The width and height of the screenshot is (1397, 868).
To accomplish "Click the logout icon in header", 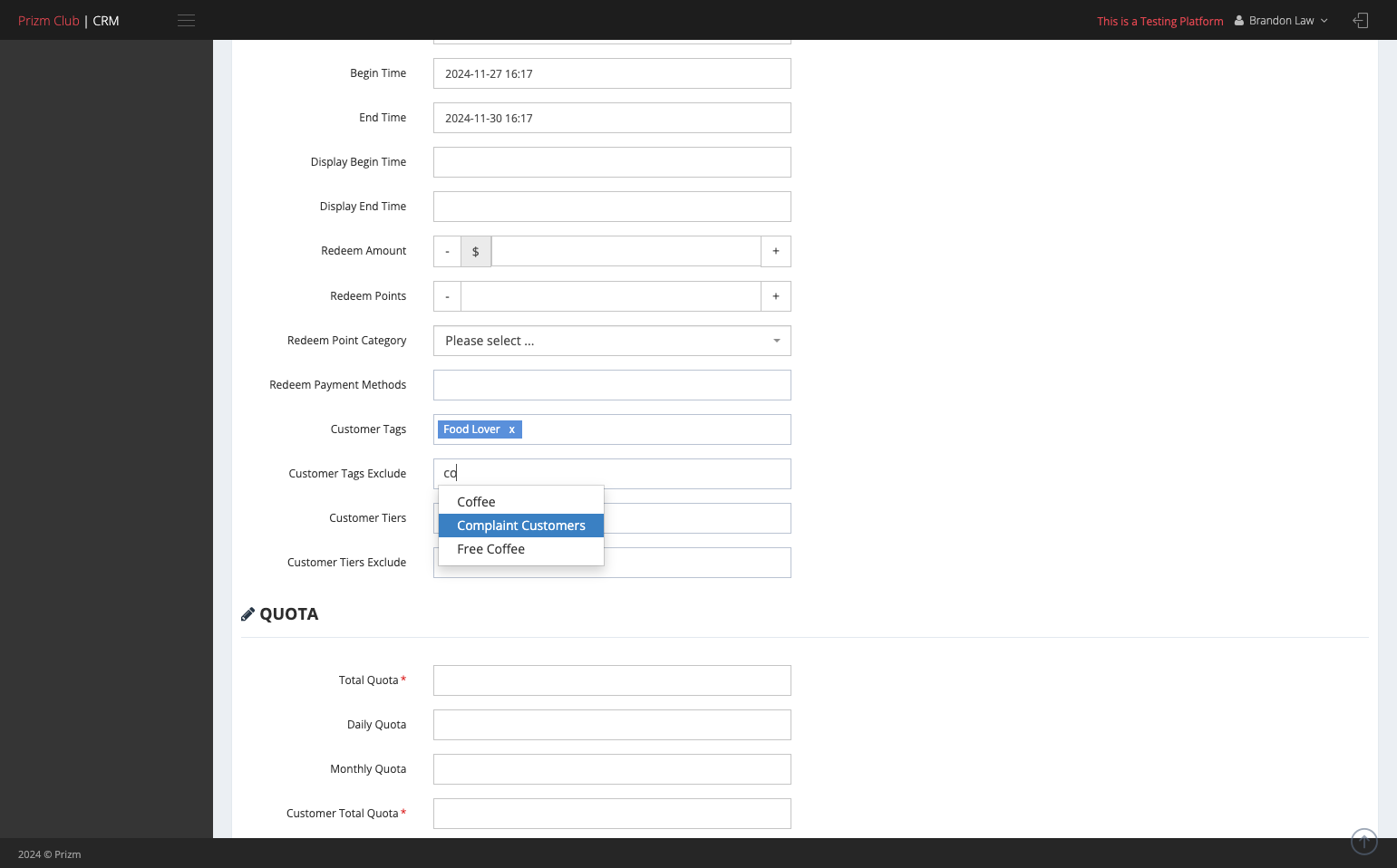I will point(1360,21).
